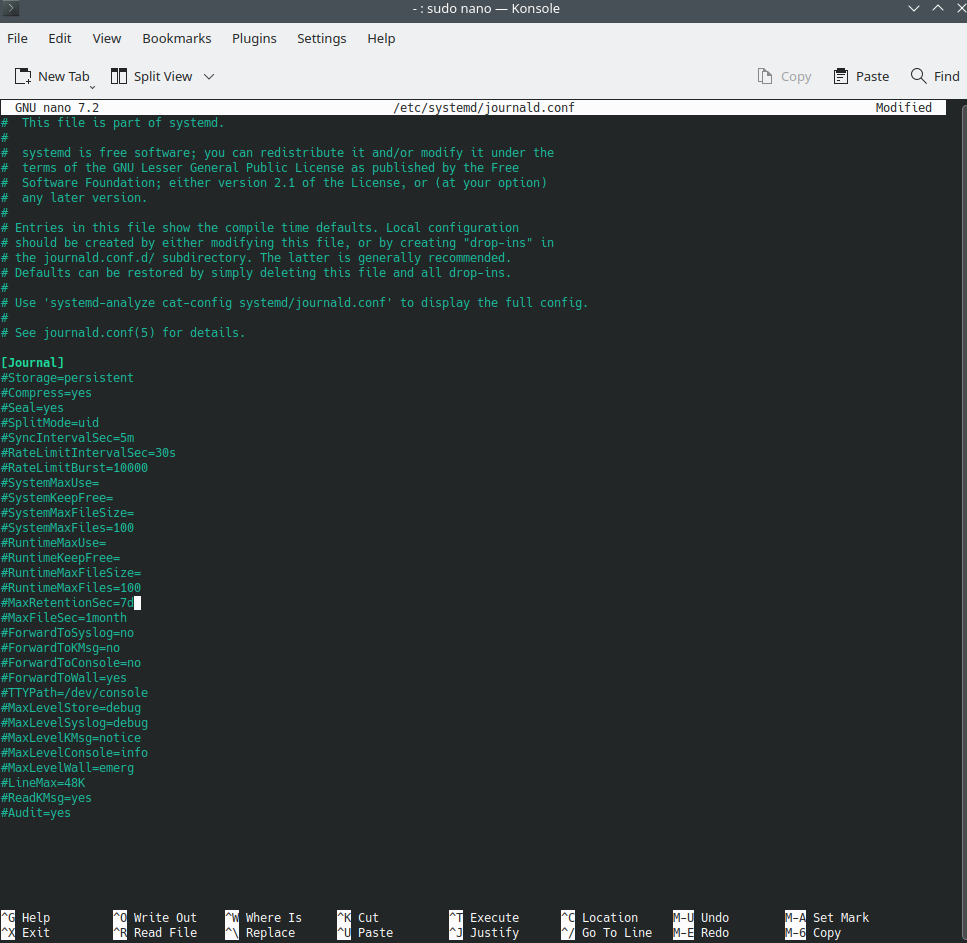The image size is (967, 943).
Task: Place the cursor on the #Storage=persistent line
Action: (68, 378)
